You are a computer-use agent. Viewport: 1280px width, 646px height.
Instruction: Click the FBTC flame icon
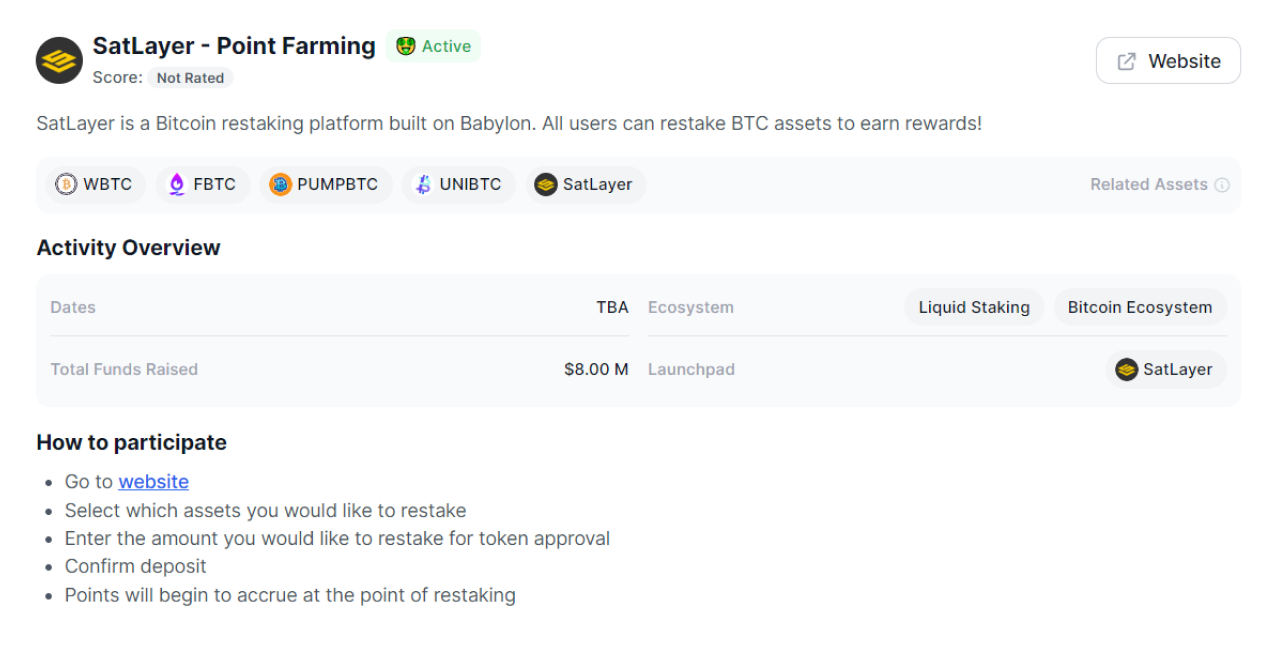[x=177, y=184]
